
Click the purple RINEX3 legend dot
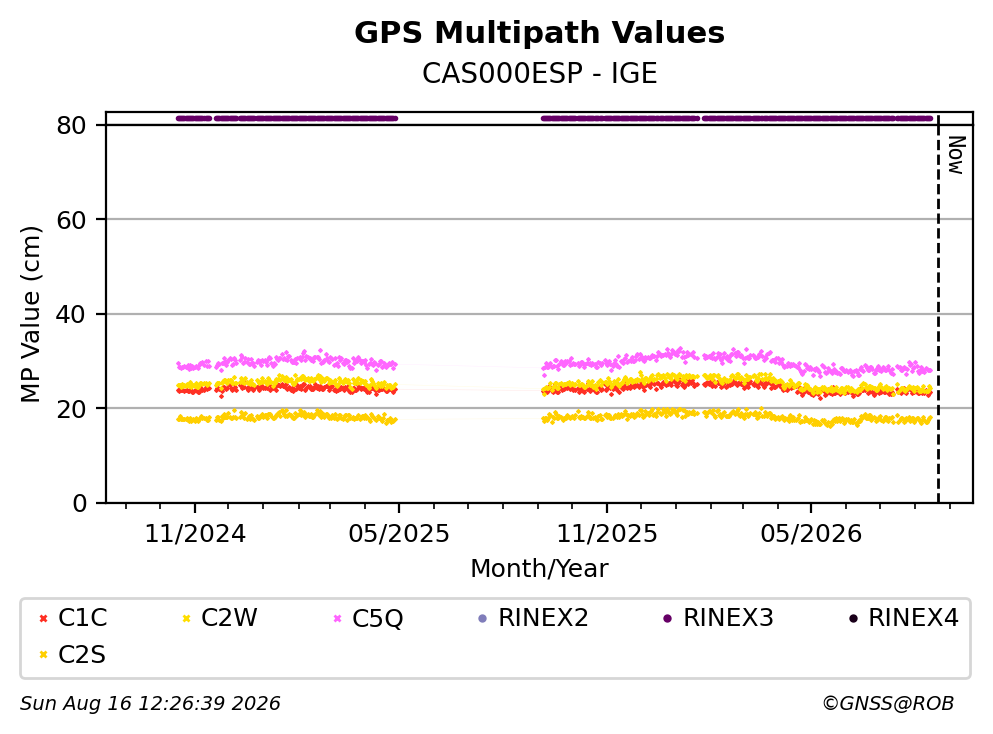click(x=667, y=618)
